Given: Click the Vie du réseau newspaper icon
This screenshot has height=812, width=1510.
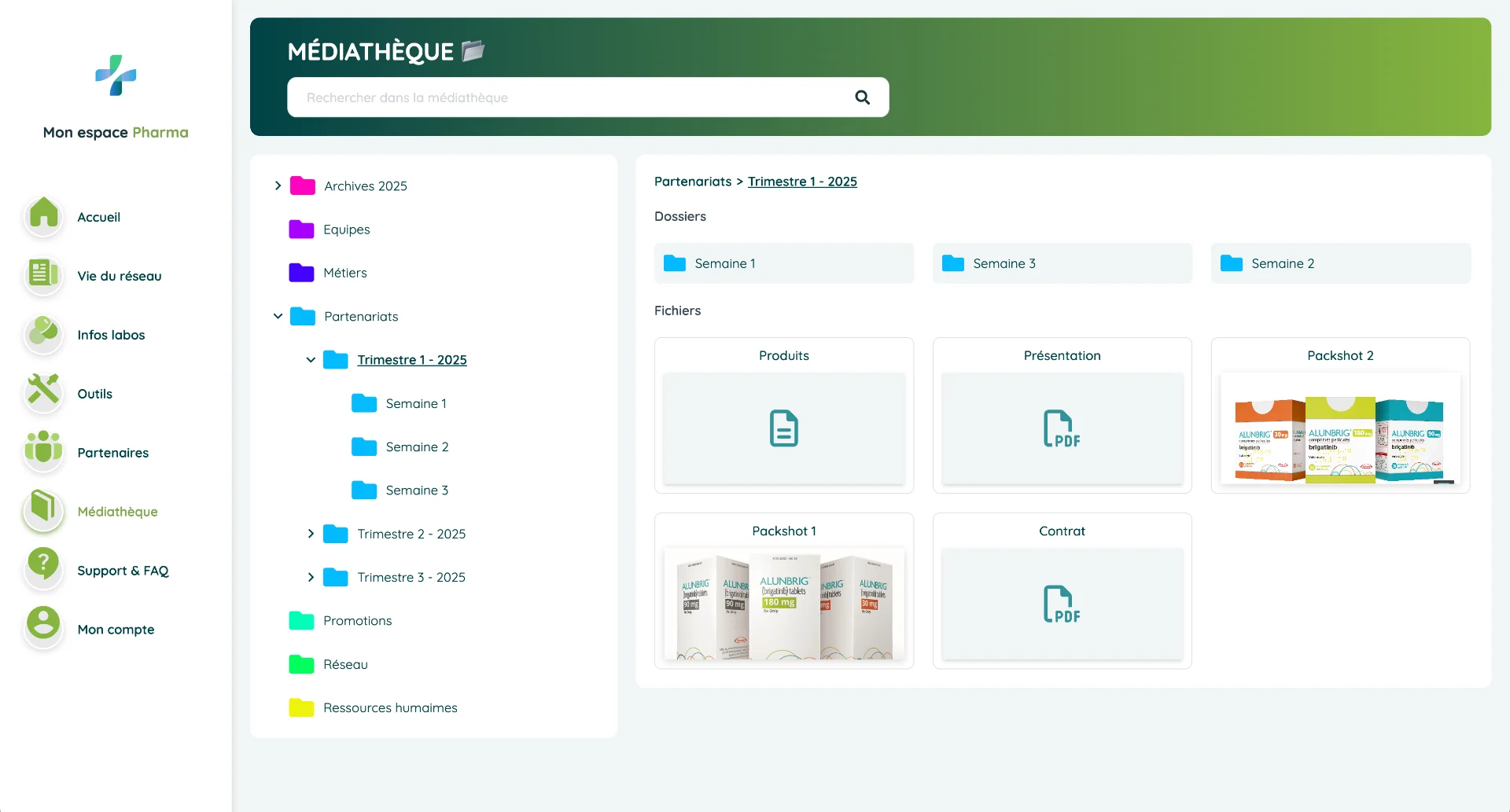Looking at the screenshot, I should click(x=44, y=274).
